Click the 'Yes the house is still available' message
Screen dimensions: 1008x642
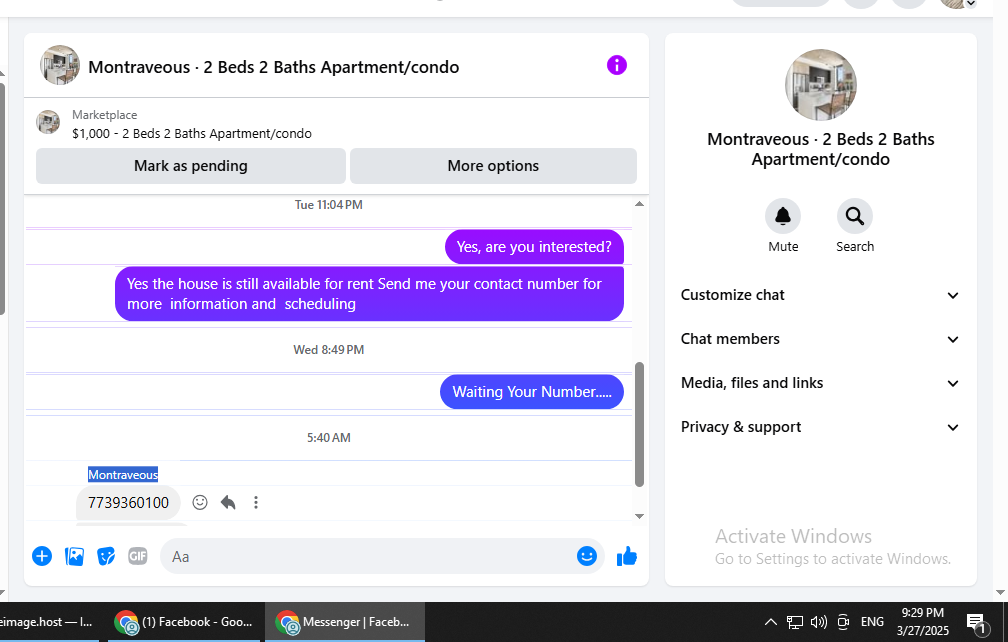[370, 294]
